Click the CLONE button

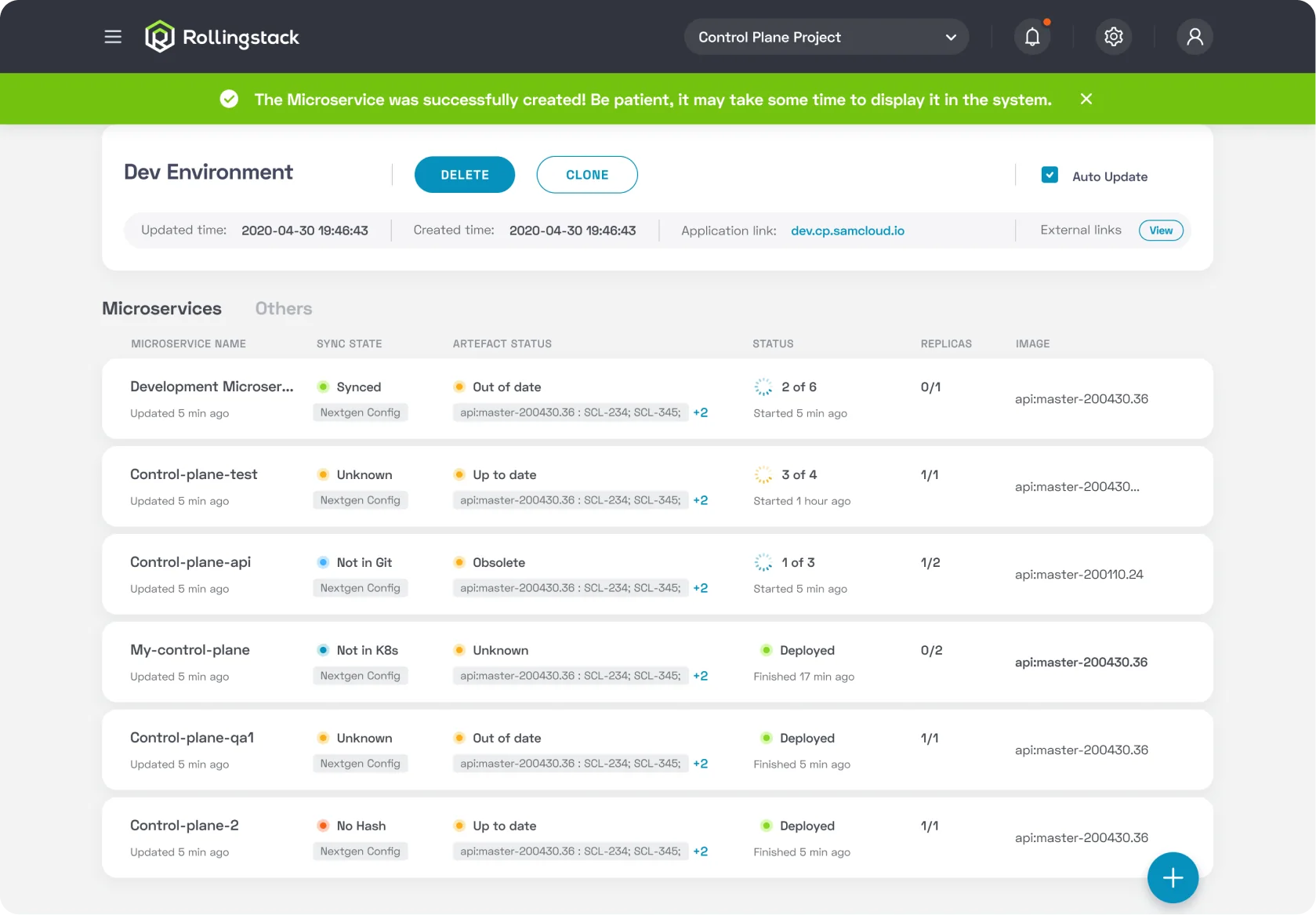(x=587, y=175)
